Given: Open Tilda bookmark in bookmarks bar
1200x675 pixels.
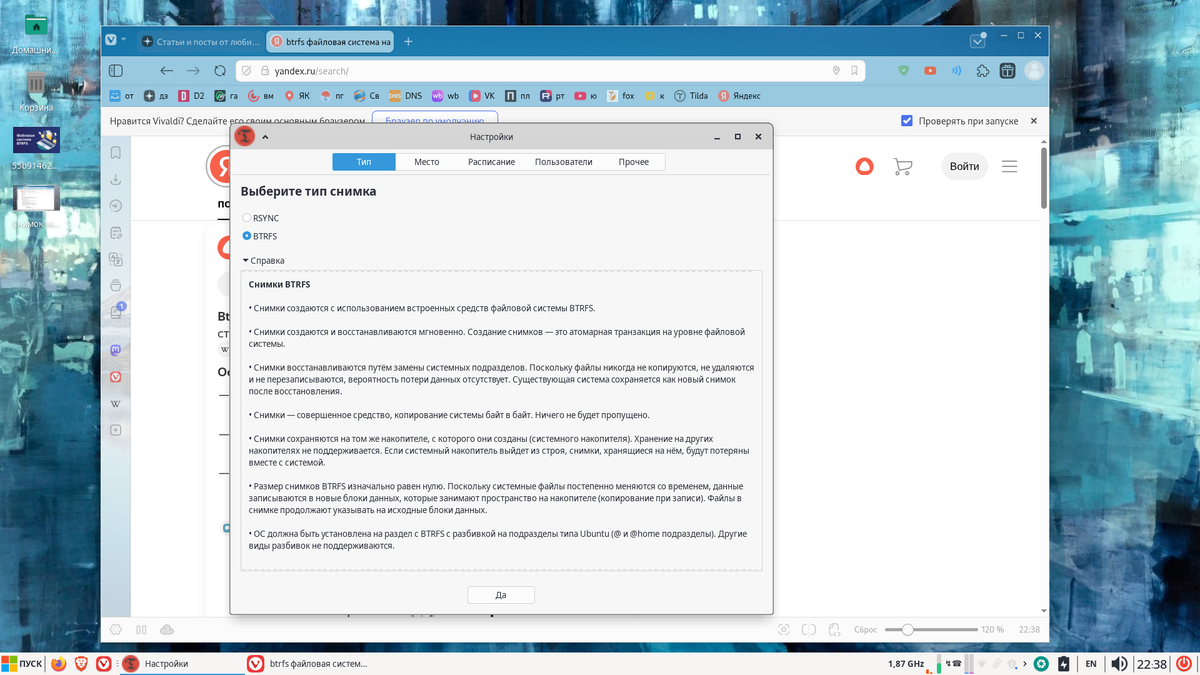Looking at the screenshot, I should (691, 96).
